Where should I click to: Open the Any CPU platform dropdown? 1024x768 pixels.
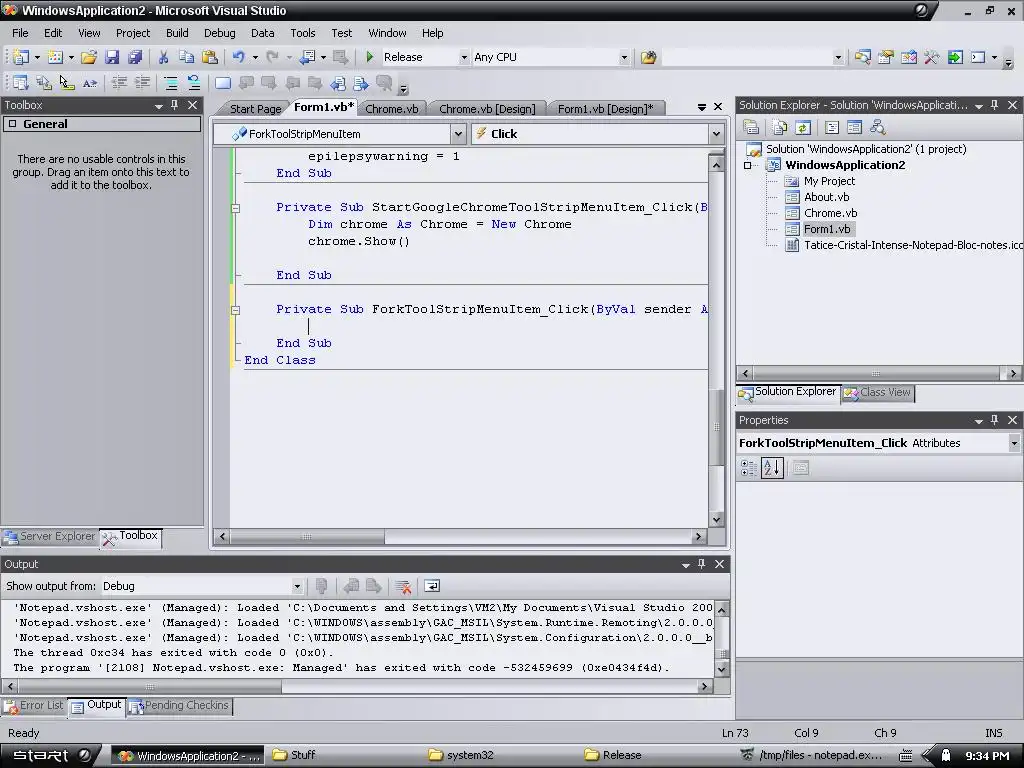pyautogui.click(x=624, y=57)
